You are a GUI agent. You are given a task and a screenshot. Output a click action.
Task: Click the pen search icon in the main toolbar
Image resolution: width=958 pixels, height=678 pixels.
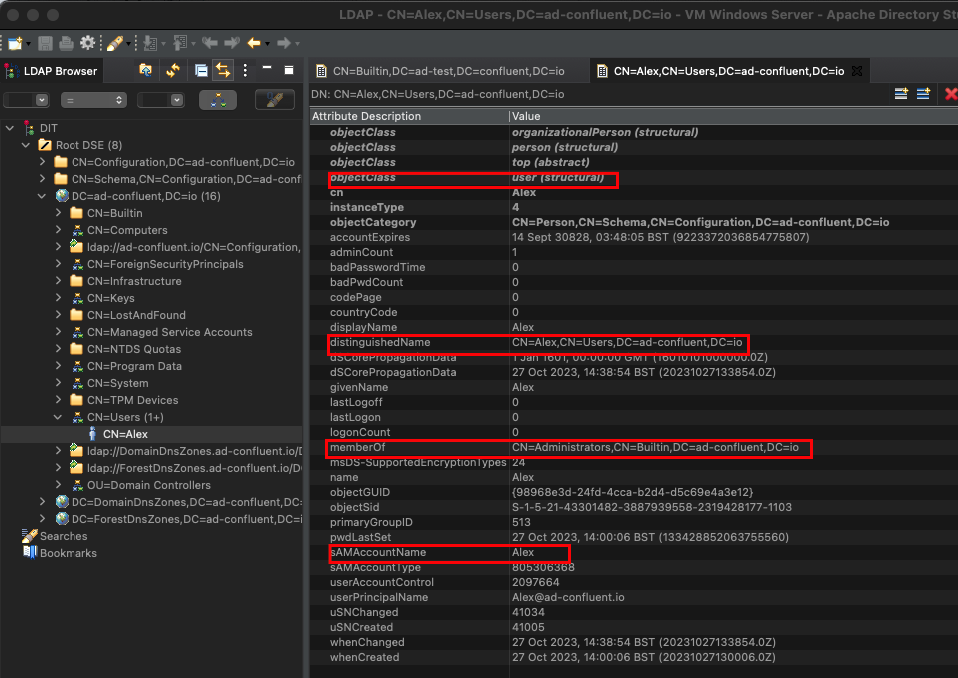[114, 43]
